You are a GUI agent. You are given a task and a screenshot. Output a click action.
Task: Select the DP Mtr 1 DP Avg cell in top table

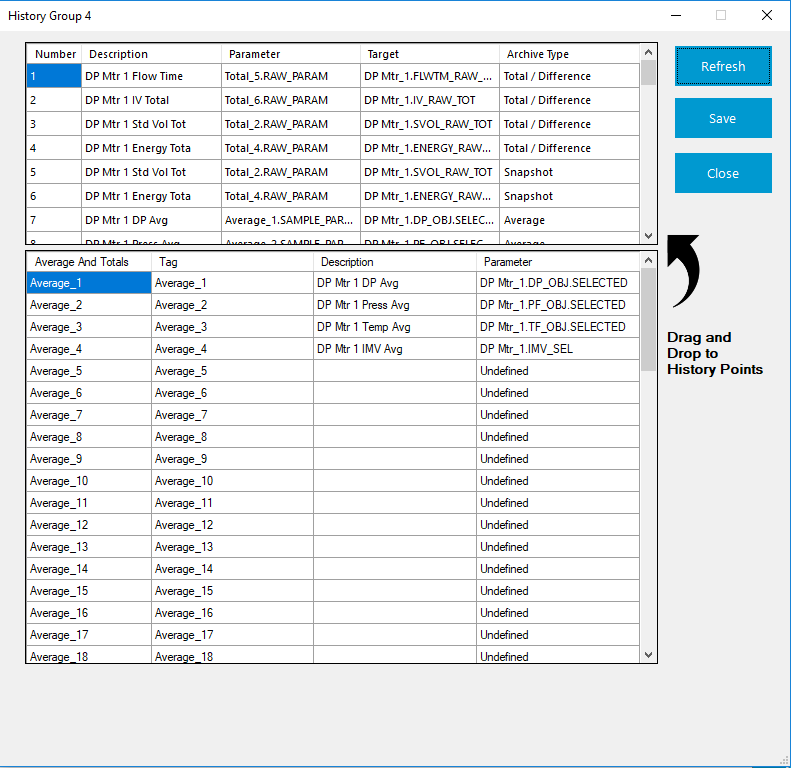coord(151,220)
